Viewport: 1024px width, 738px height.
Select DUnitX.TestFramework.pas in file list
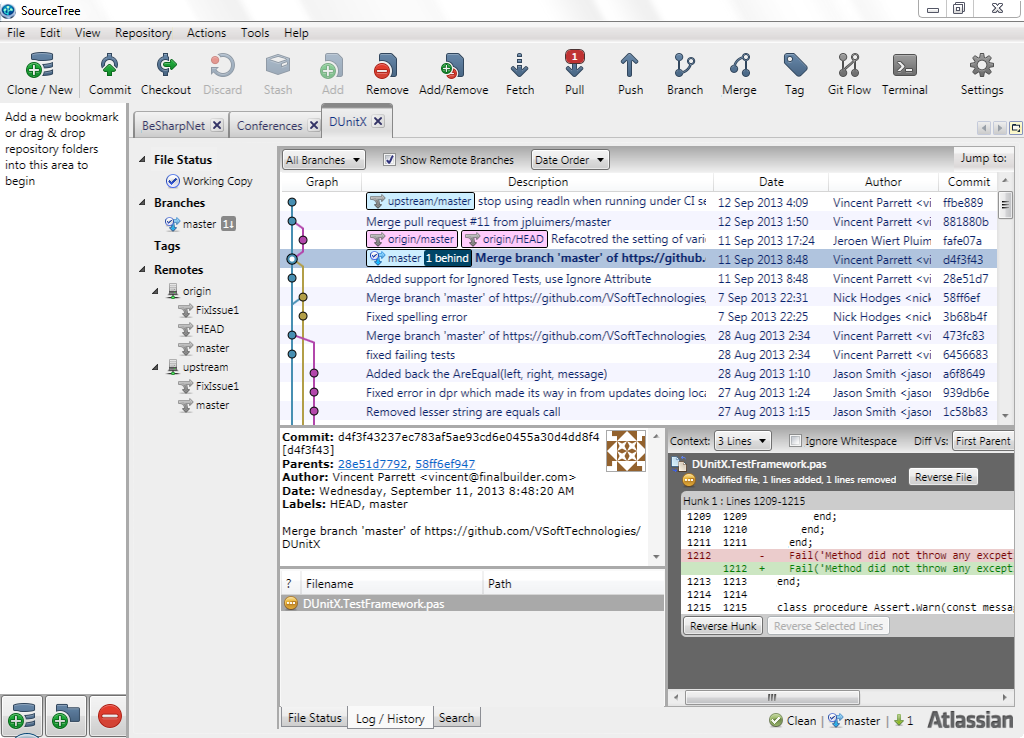coord(374,603)
